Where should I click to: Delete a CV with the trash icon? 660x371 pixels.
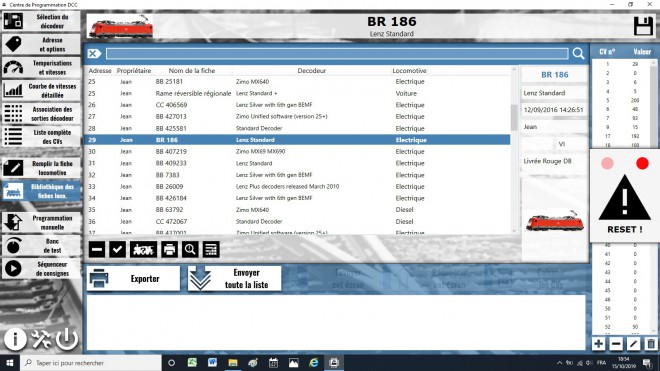click(651, 344)
